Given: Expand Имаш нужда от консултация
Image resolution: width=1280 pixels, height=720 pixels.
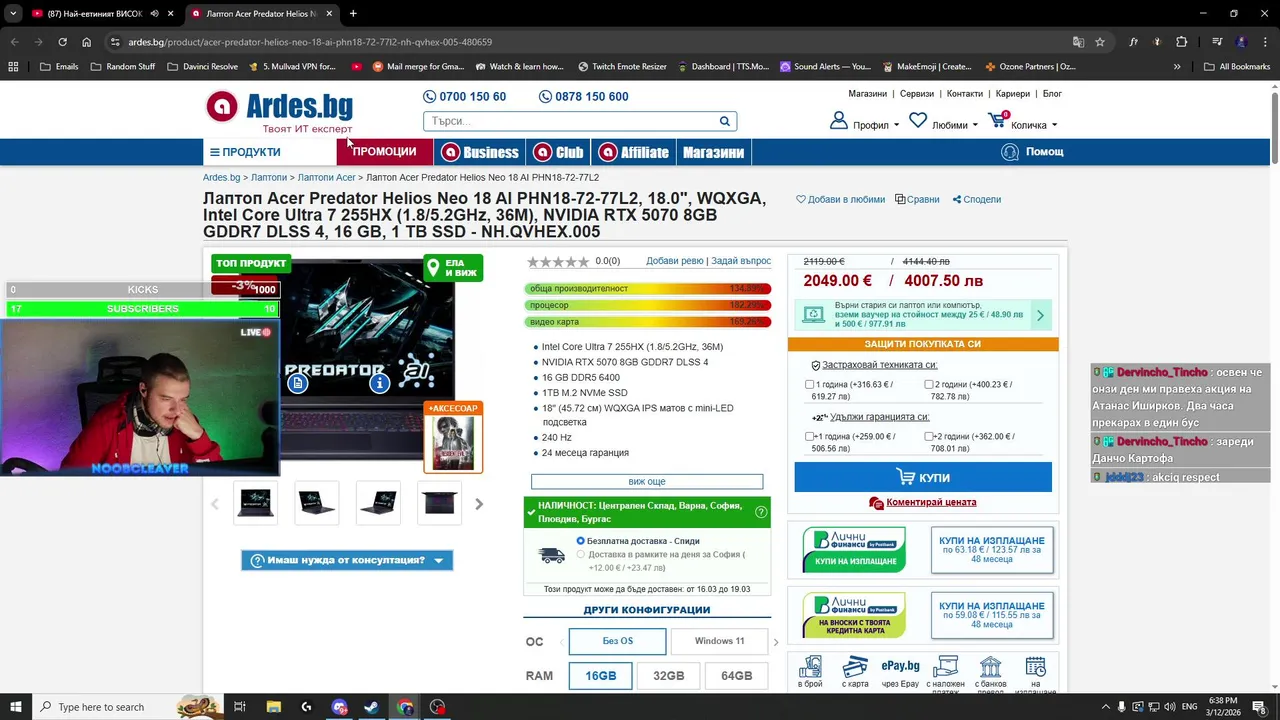Looking at the screenshot, I should coord(347,560).
